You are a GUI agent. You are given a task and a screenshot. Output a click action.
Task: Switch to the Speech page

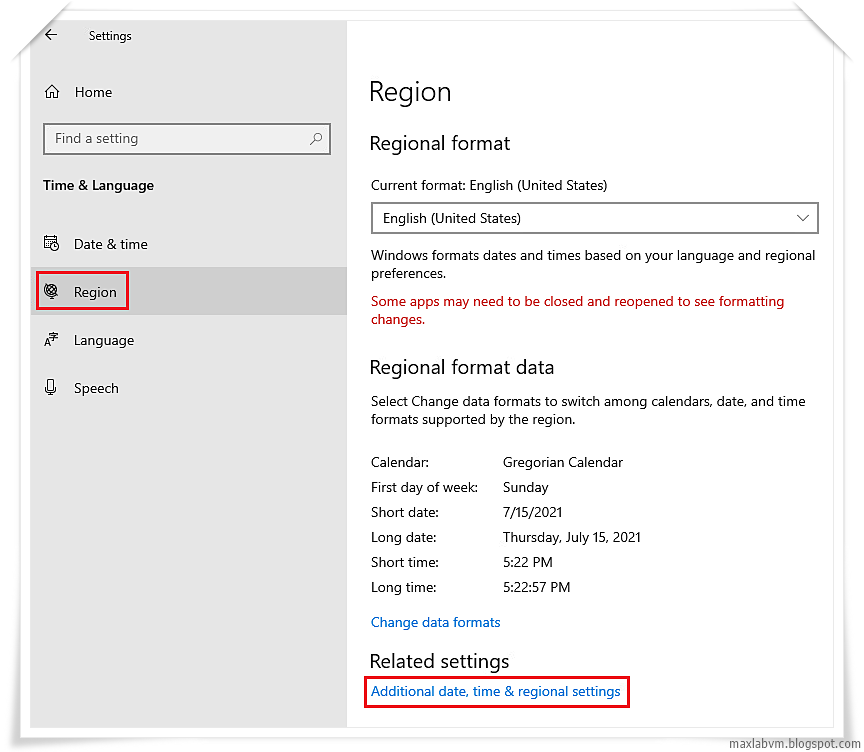[189, 388]
